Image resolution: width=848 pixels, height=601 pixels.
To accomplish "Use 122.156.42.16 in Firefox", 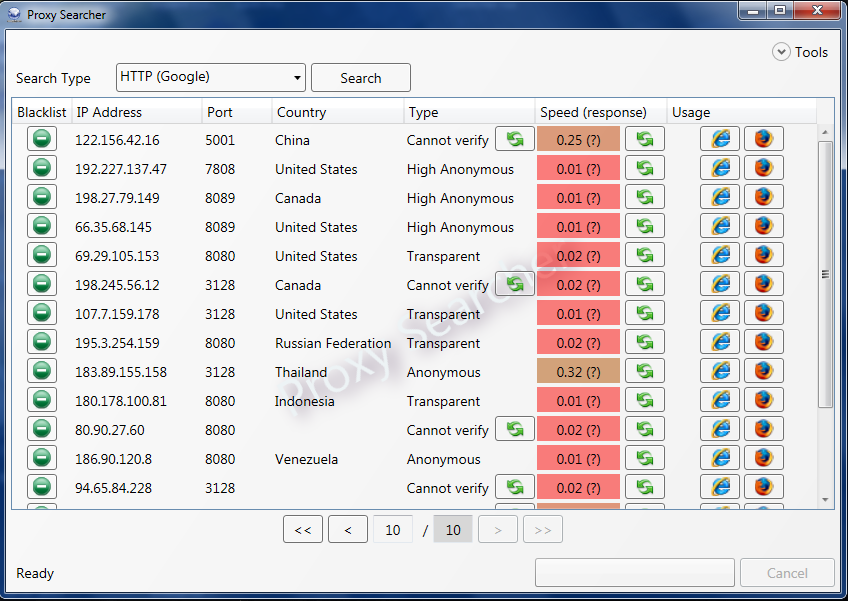I will (764, 139).
